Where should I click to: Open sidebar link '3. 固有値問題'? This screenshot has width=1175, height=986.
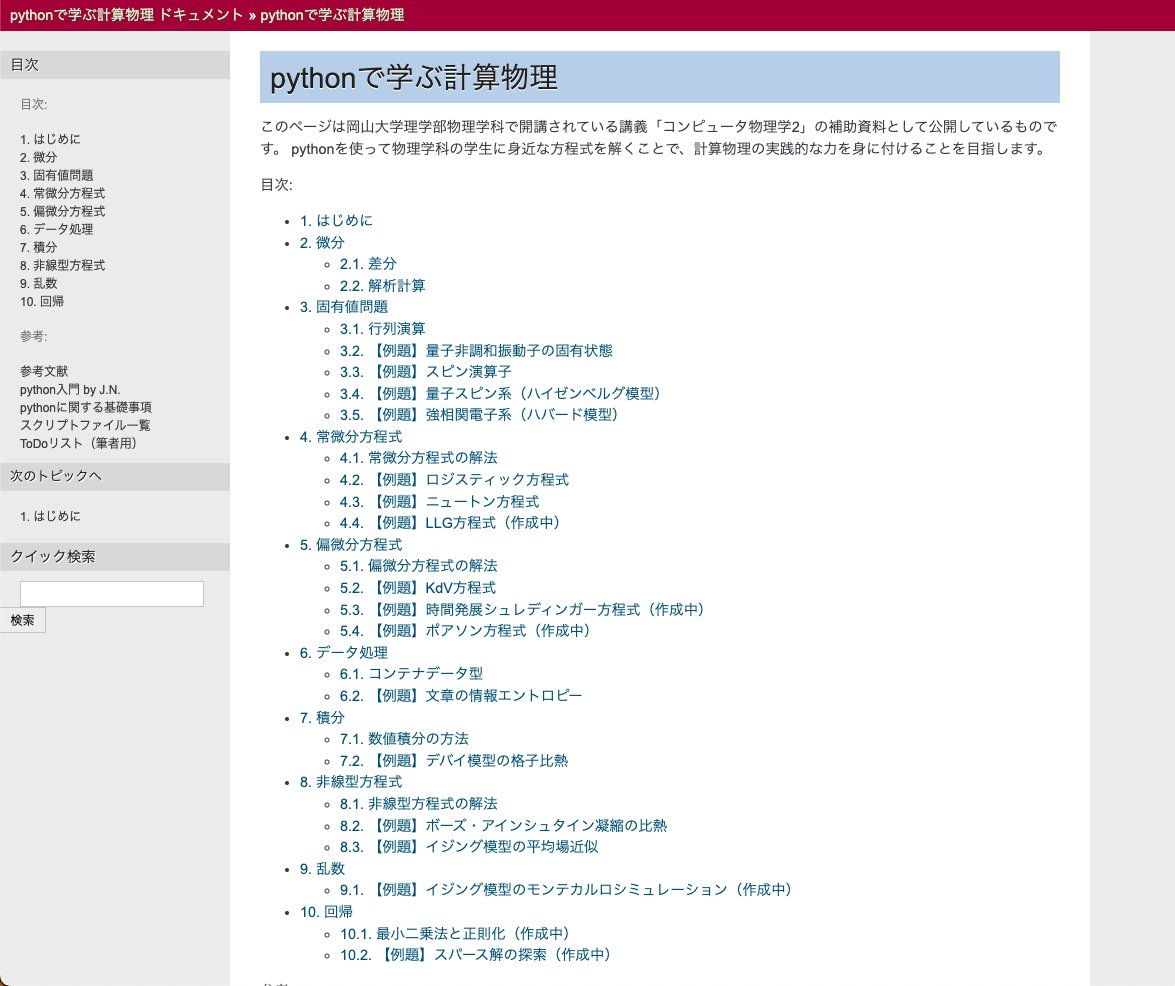pyautogui.click(x=56, y=175)
